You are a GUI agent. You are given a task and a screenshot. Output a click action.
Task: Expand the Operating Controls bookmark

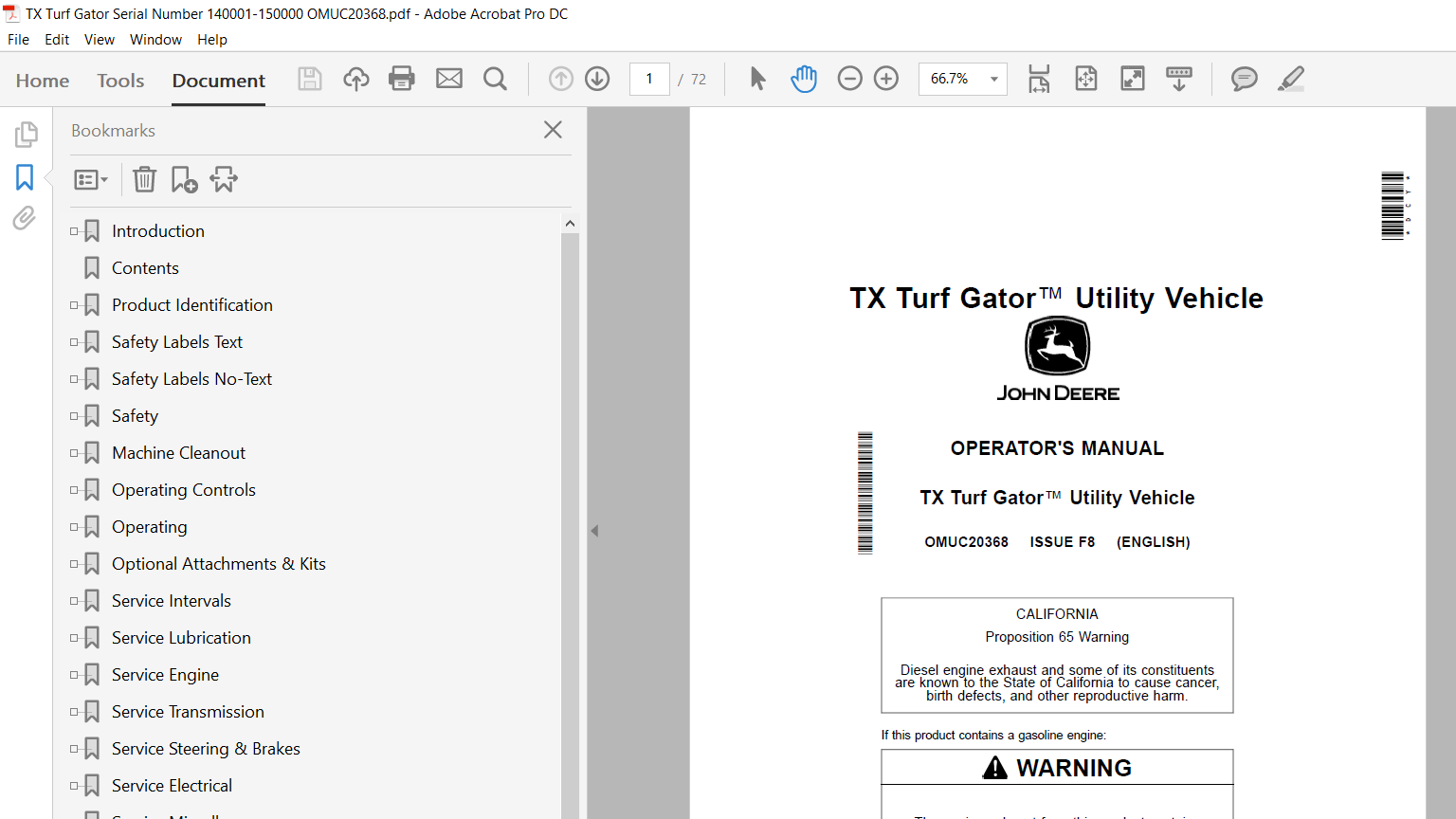pos(74,490)
